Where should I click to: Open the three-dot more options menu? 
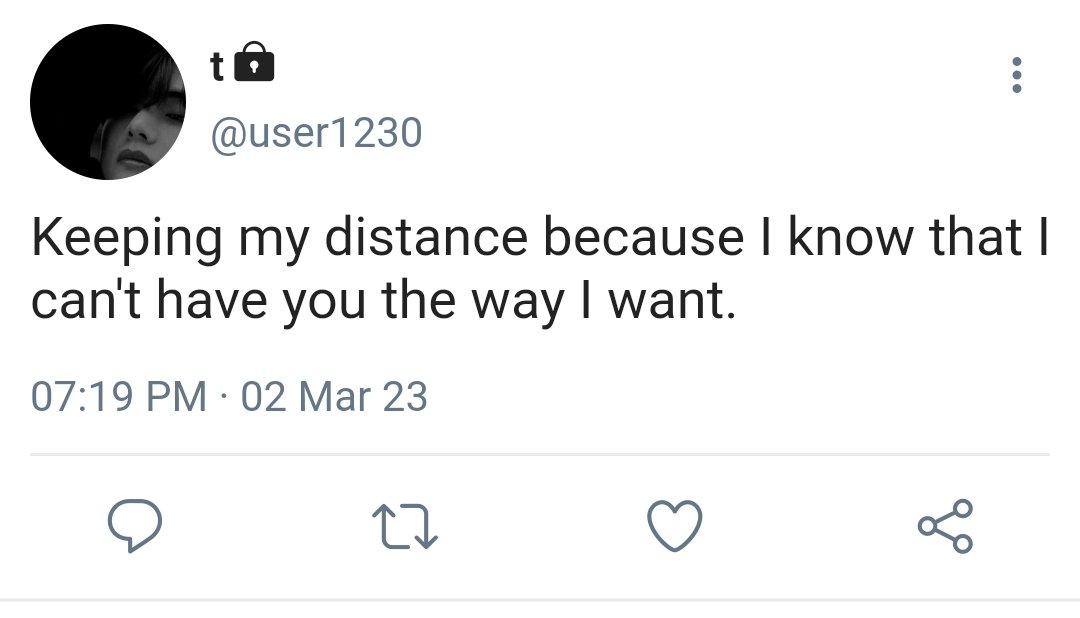pos(1016,74)
